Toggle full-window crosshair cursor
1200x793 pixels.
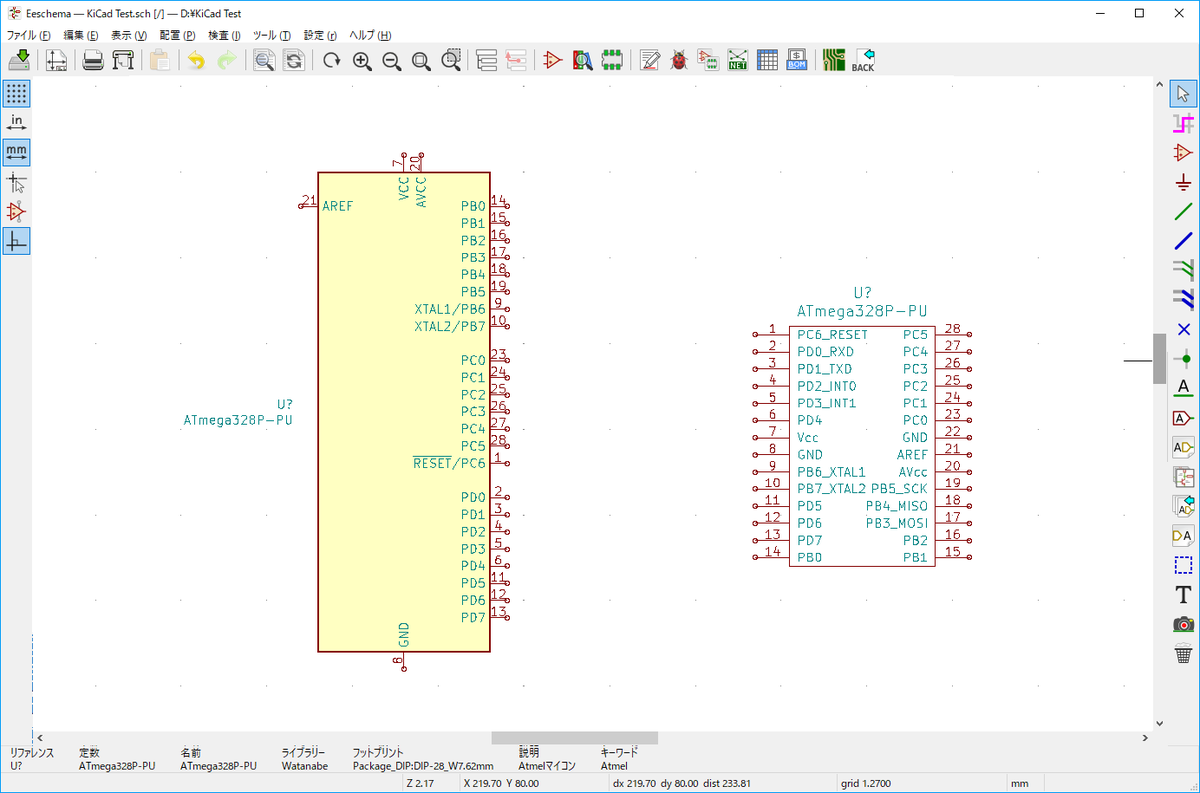tap(16, 182)
